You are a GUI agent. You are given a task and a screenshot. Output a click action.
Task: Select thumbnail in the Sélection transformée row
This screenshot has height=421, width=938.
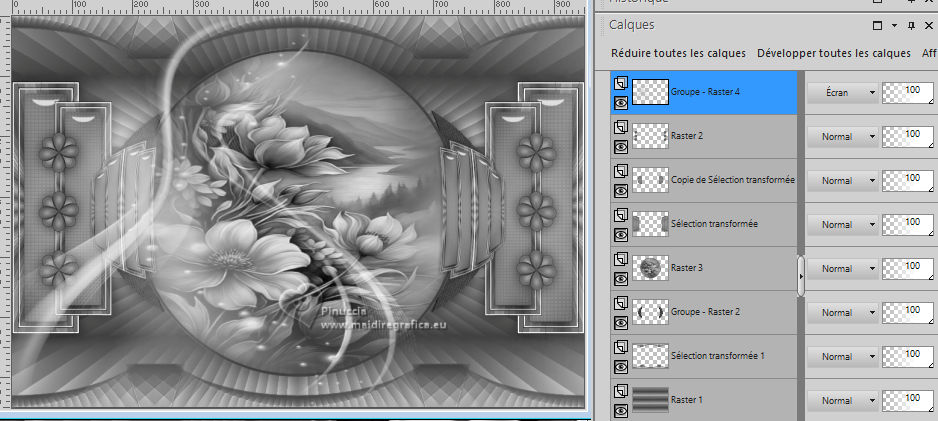pyautogui.click(x=650, y=224)
